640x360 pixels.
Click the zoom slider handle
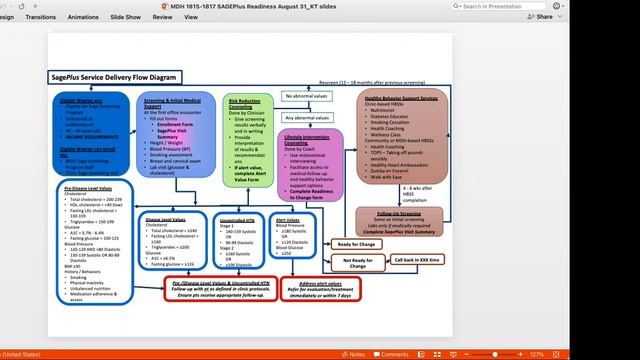[495, 354]
